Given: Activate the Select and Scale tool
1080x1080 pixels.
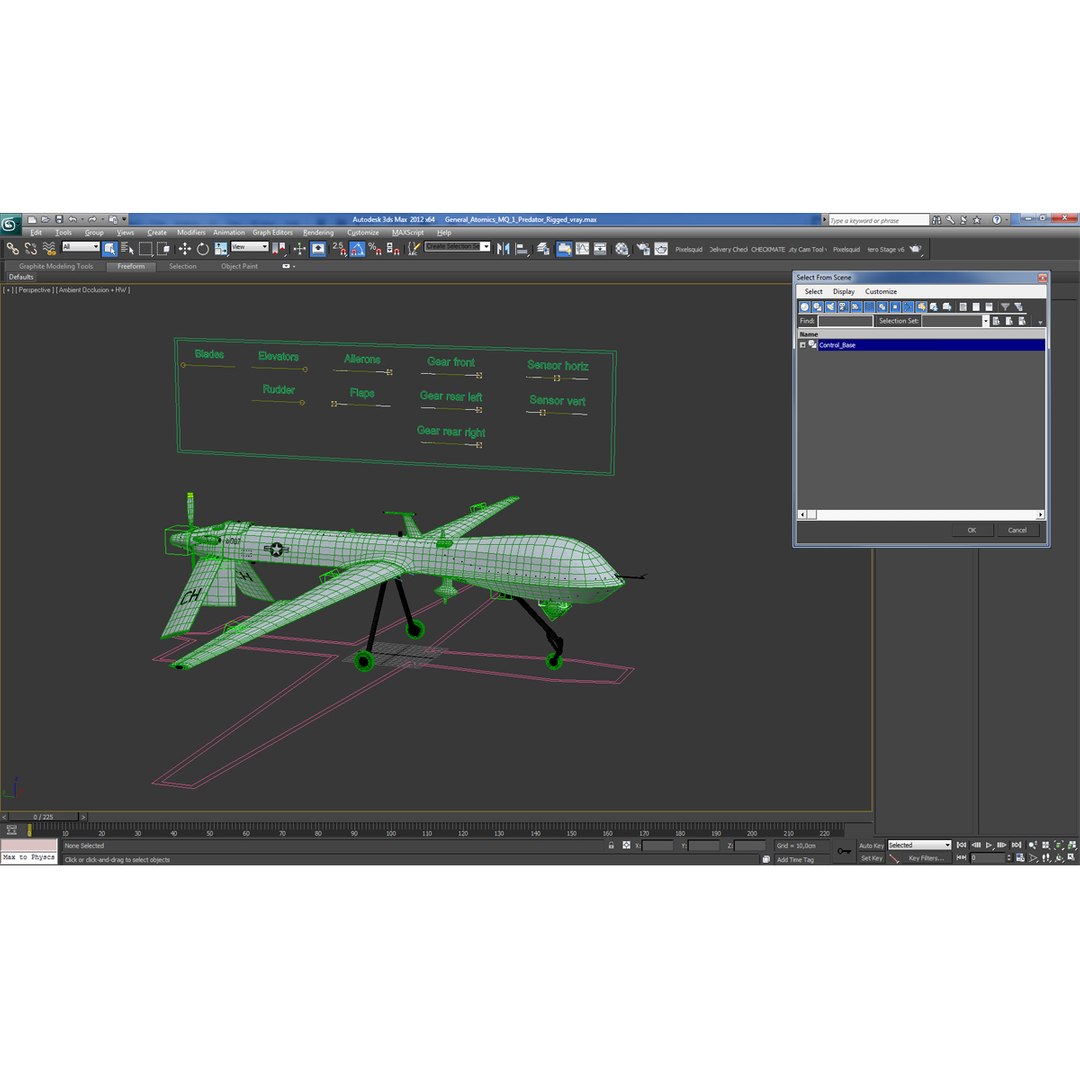Looking at the screenshot, I should 220,249.
